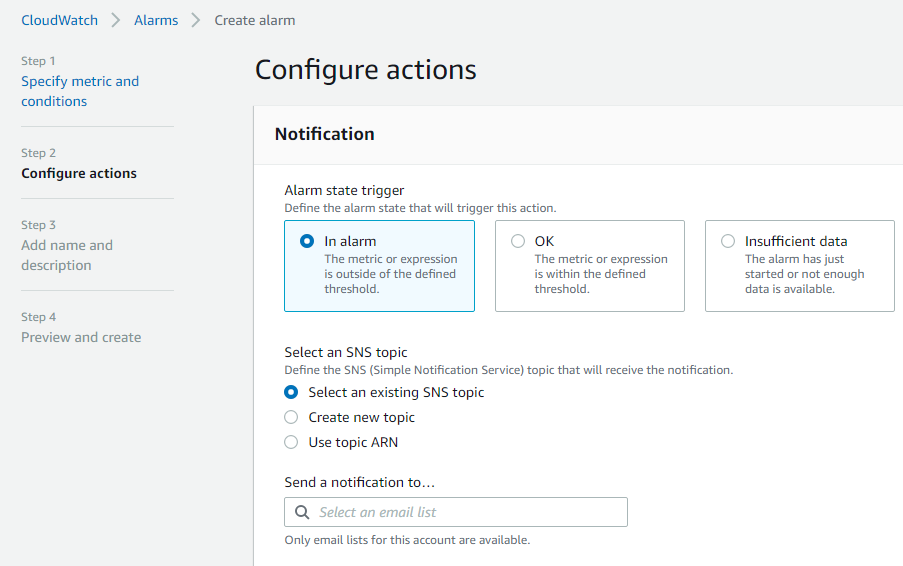Choose the Use topic ARN option
Viewport: 903px width, 566px height.
(291, 442)
